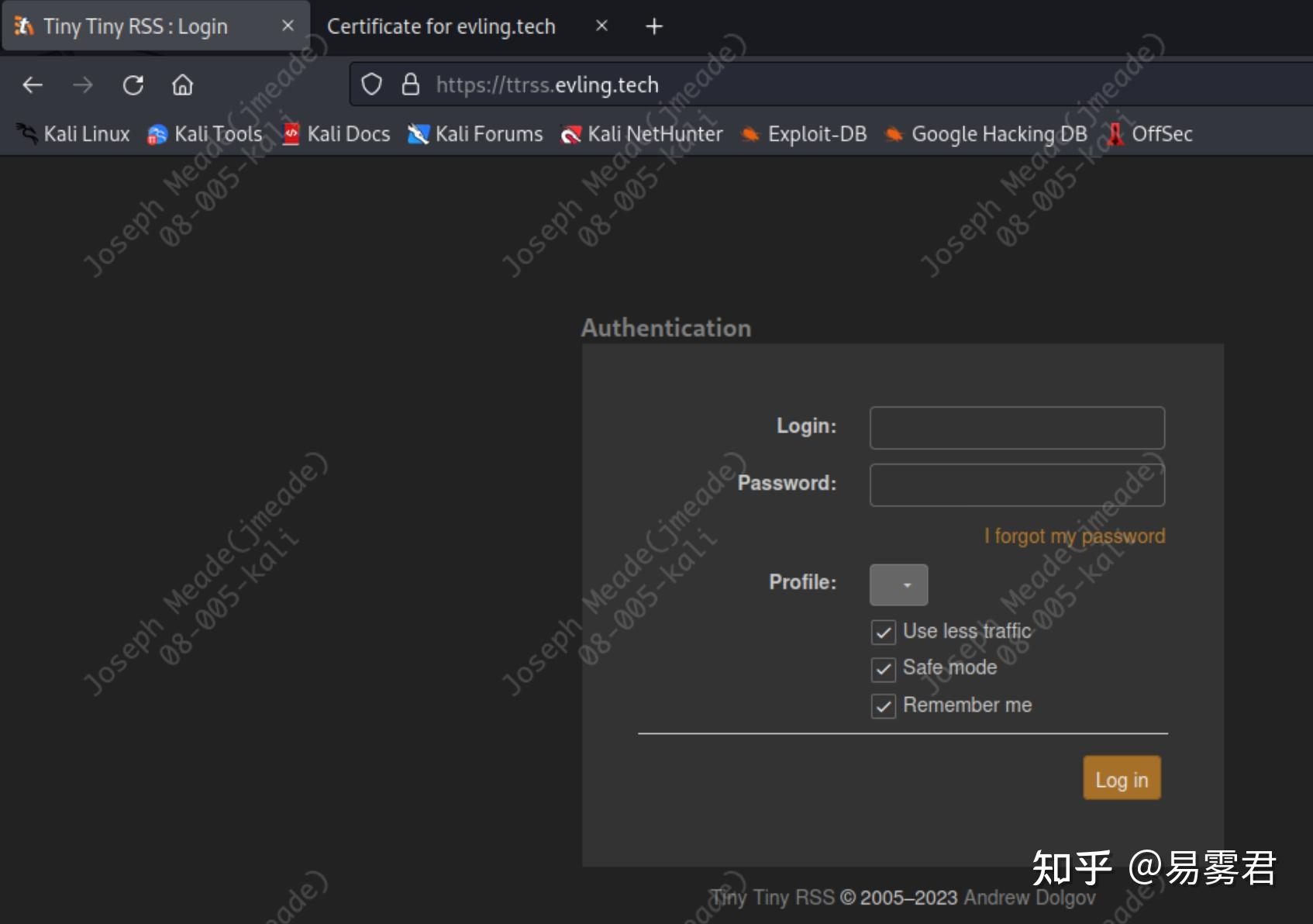This screenshot has width=1313, height=924.
Task: Uncheck Use less traffic checkbox
Action: tap(884, 633)
